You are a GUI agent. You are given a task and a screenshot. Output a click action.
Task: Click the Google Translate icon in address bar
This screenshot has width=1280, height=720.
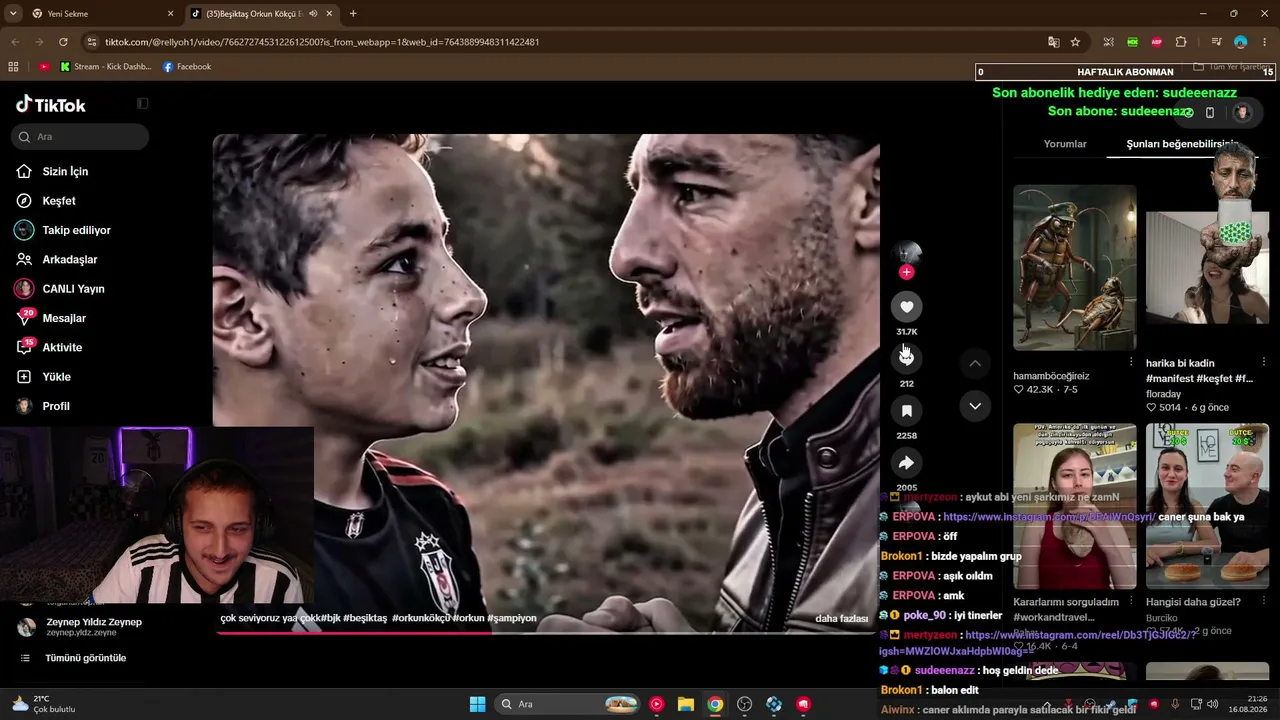pyautogui.click(x=1053, y=42)
